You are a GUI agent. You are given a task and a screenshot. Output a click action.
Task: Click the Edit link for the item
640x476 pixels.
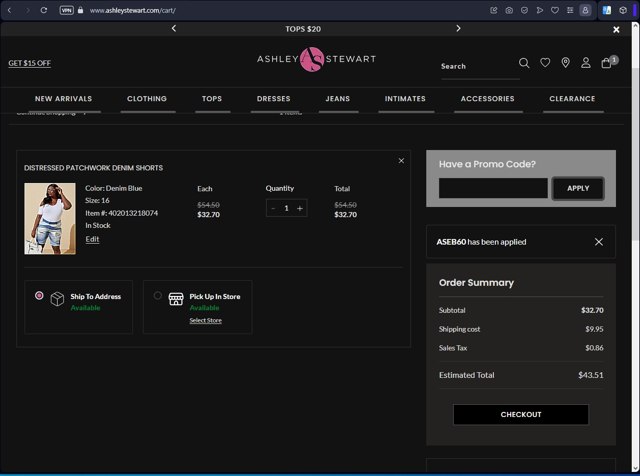pos(92,239)
